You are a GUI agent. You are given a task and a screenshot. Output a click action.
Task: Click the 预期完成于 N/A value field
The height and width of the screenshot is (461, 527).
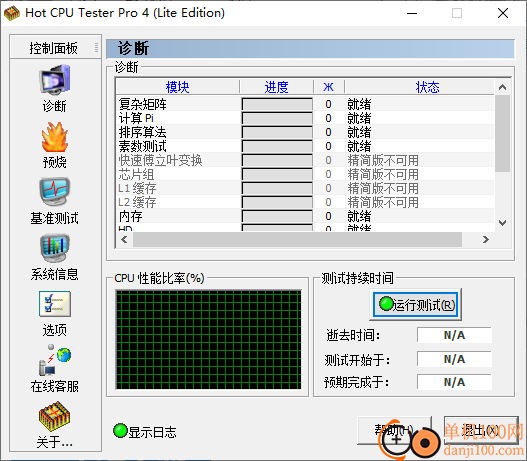point(454,382)
